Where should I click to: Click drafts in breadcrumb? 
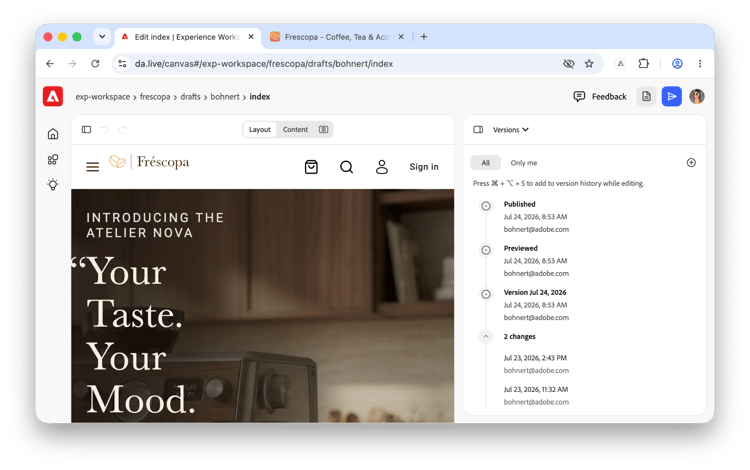190,97
